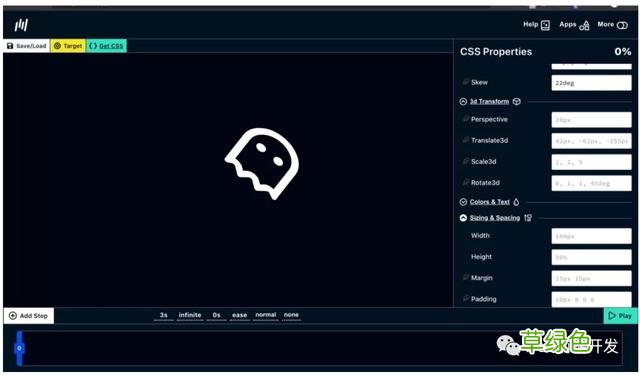Open the Apps menu
This screenshot has width=640, height=375.
(x=574, y=25)
